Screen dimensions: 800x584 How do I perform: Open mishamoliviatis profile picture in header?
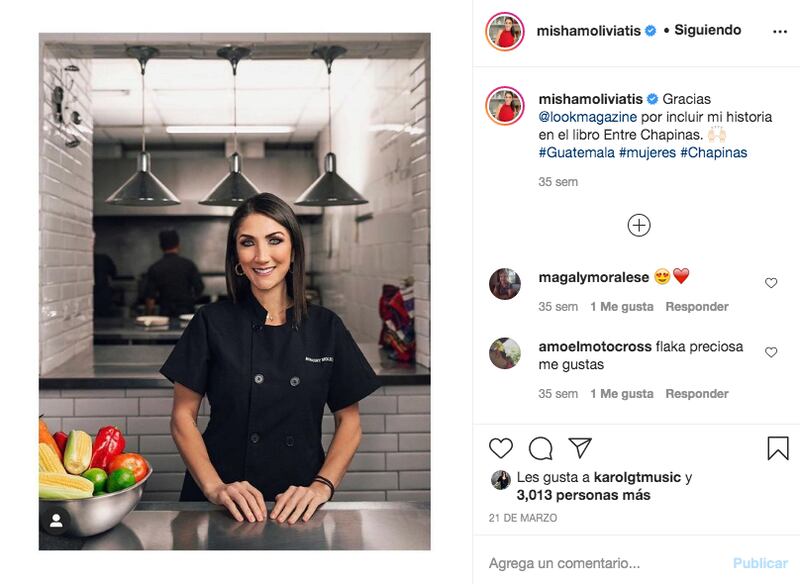click(505, 32)
